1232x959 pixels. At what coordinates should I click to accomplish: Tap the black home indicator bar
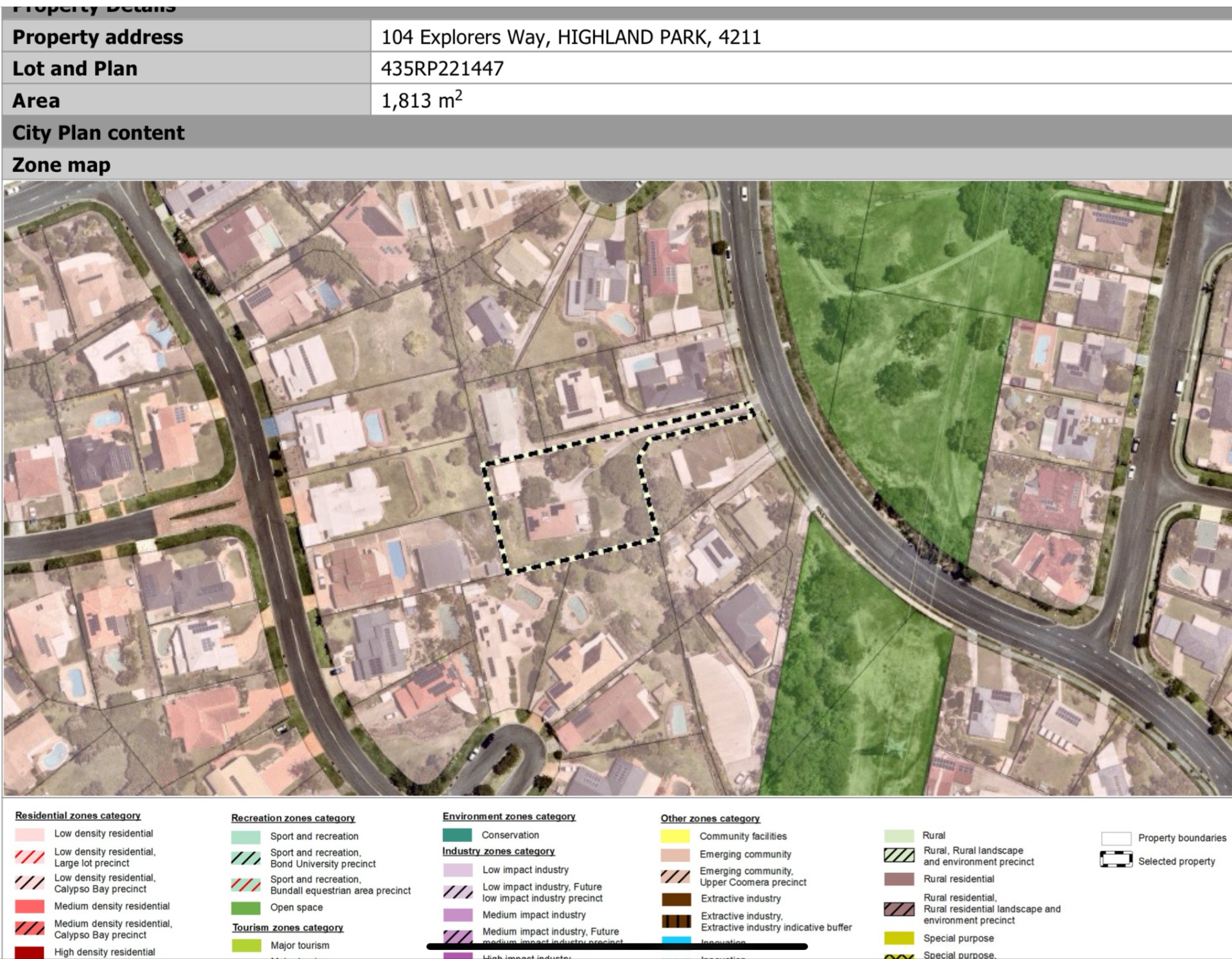616,946
